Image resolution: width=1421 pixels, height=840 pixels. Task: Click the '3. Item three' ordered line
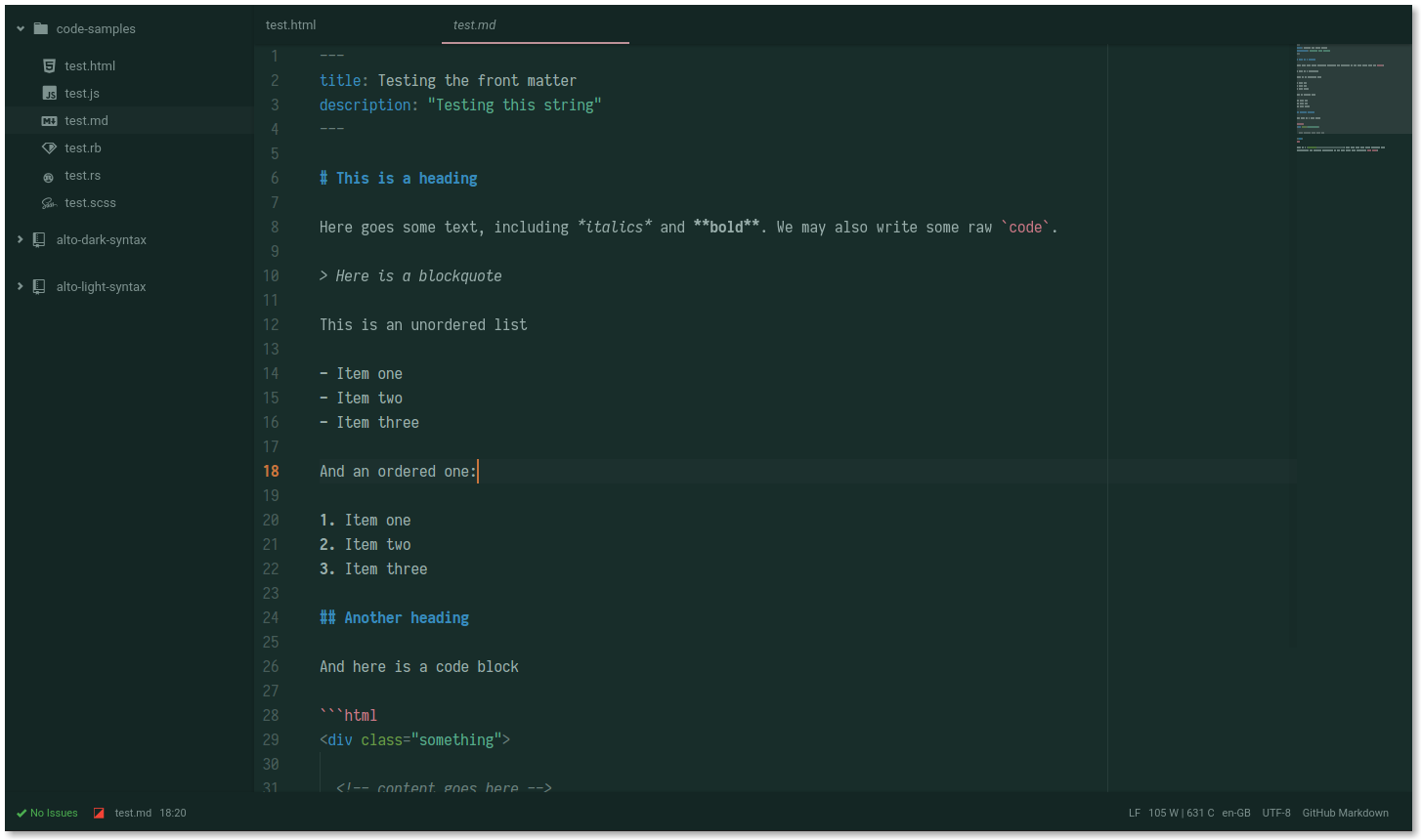[x=373, y=568]
